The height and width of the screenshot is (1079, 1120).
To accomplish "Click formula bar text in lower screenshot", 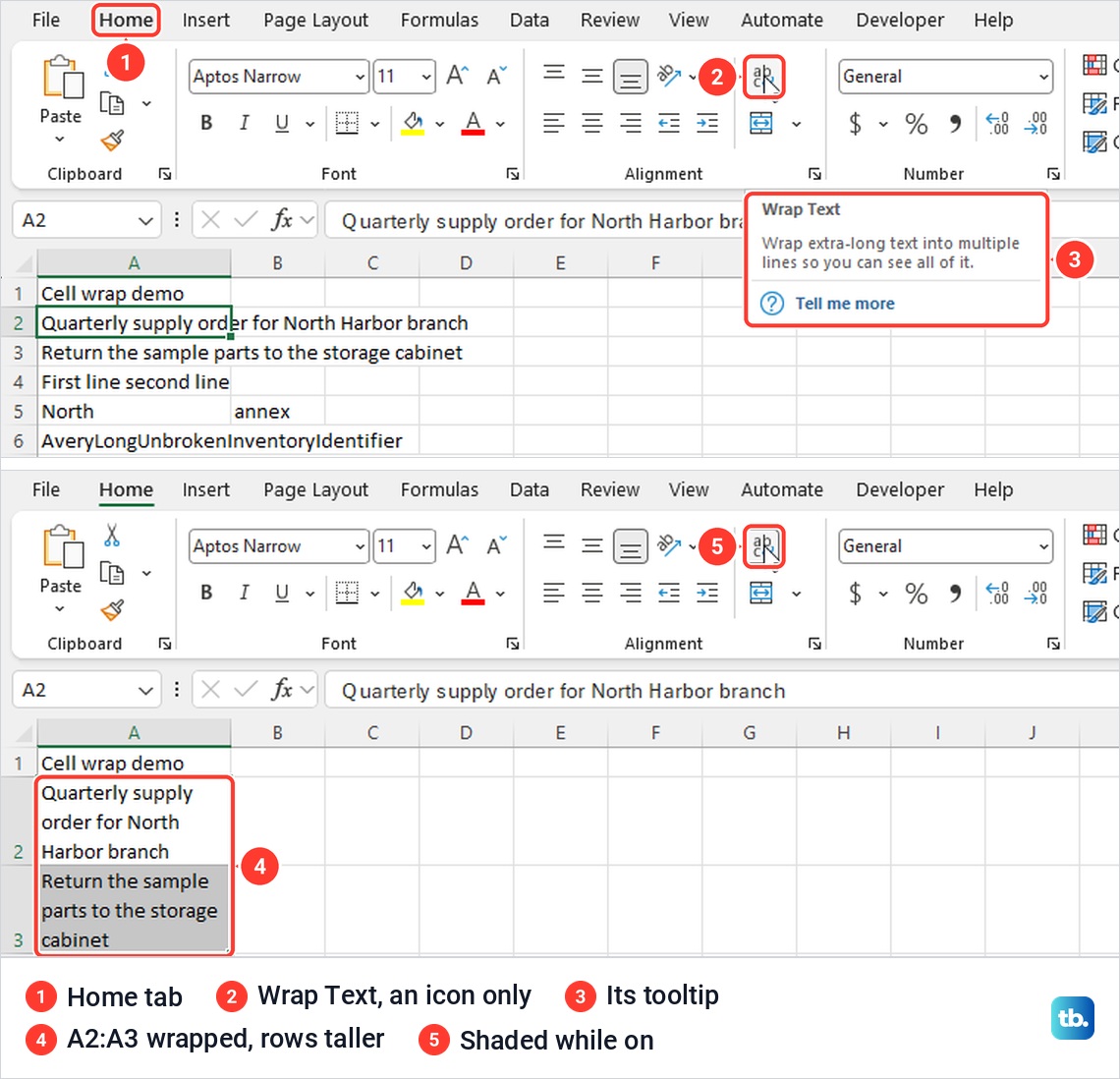I will [x=564, y=691].
